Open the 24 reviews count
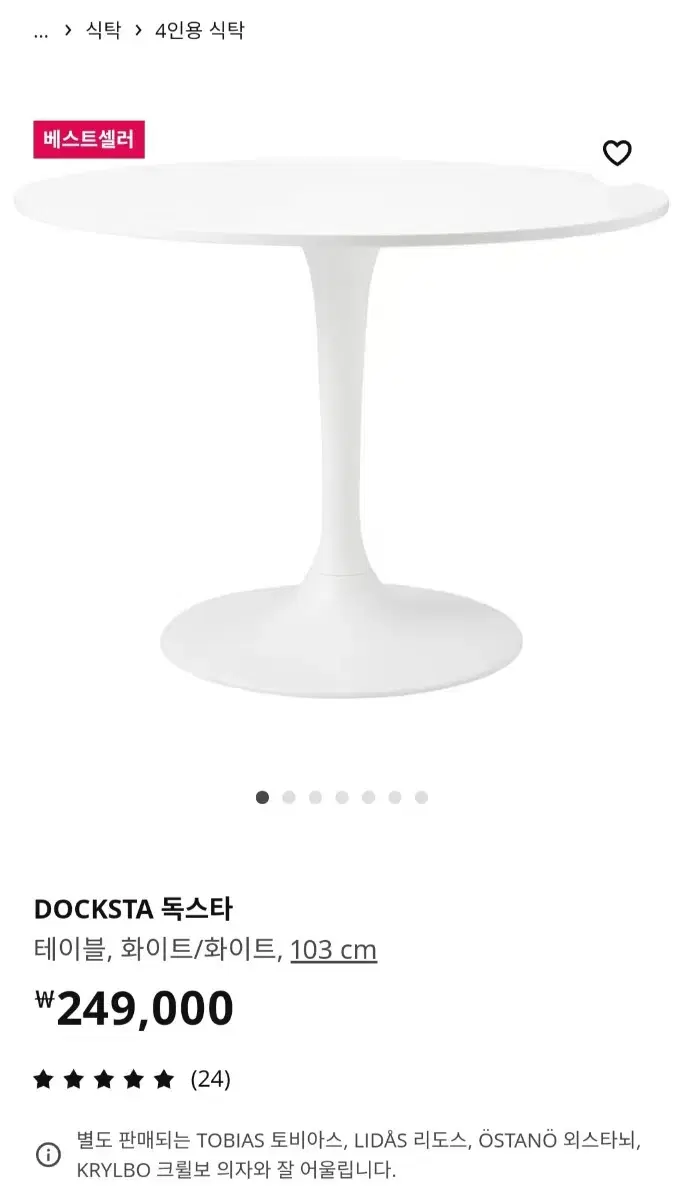Viewport: 682px width, 1200px height. [211, 1079]
